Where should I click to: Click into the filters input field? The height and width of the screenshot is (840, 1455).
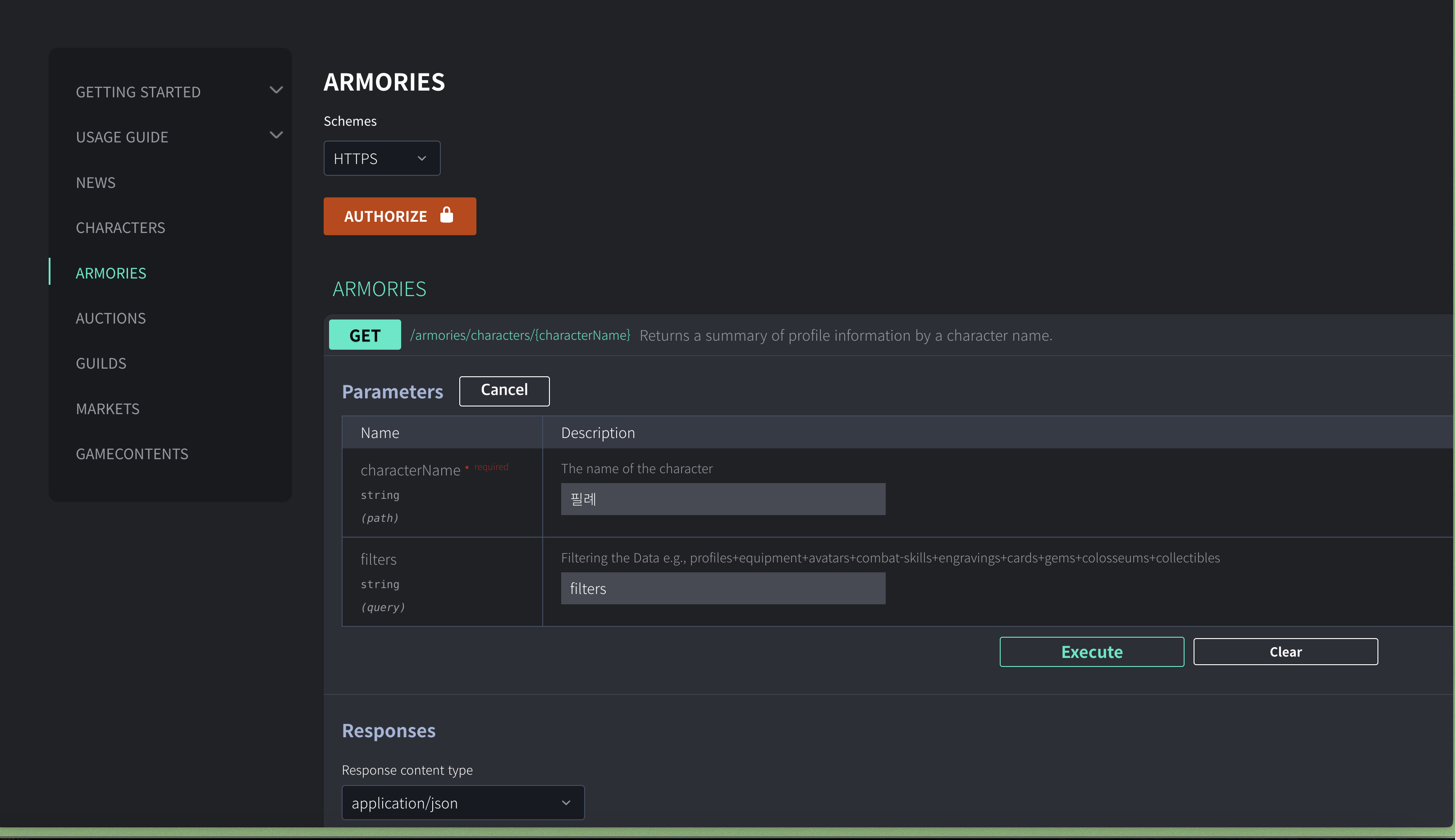tap(723, 589)
